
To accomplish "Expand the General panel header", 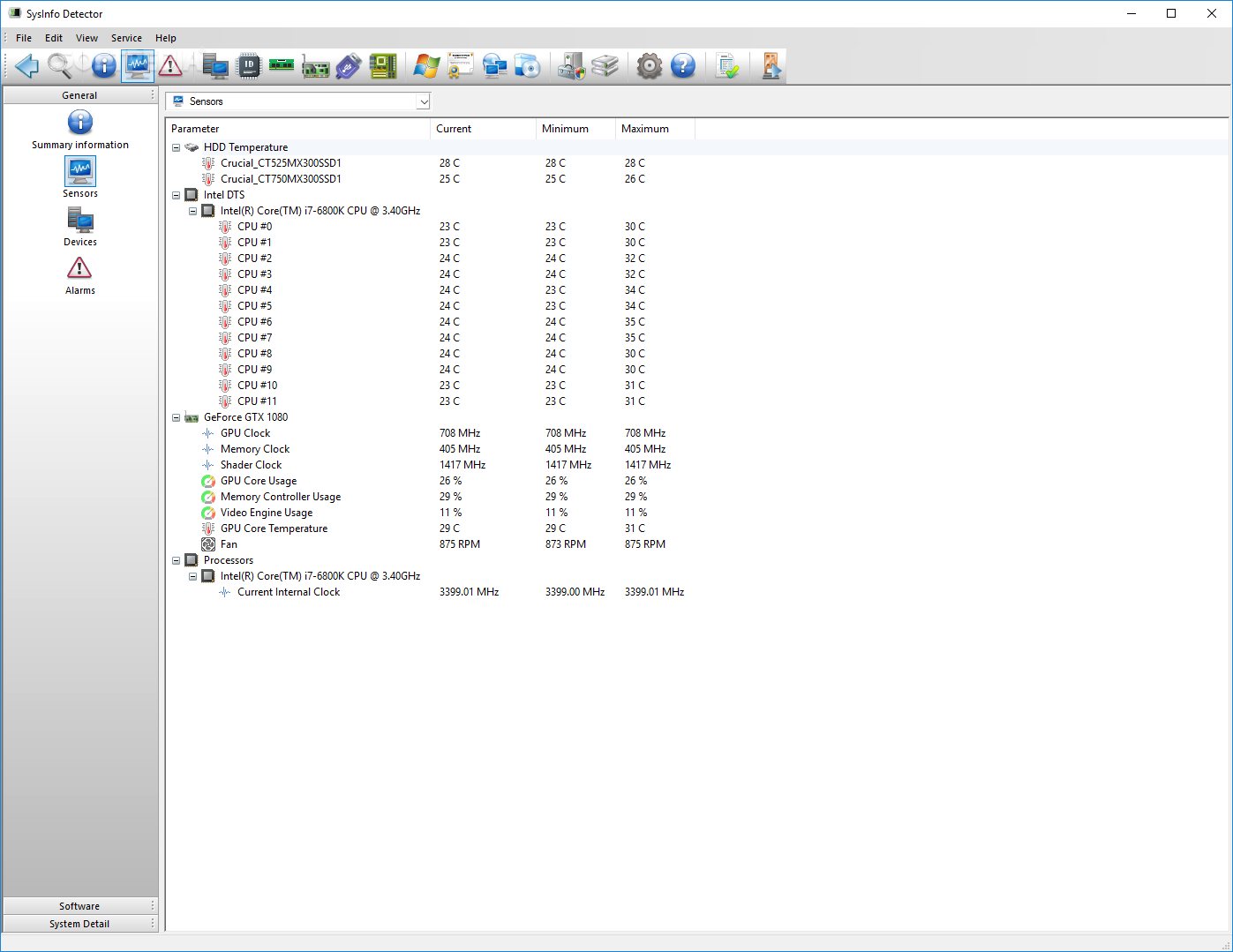I will 79,95.
